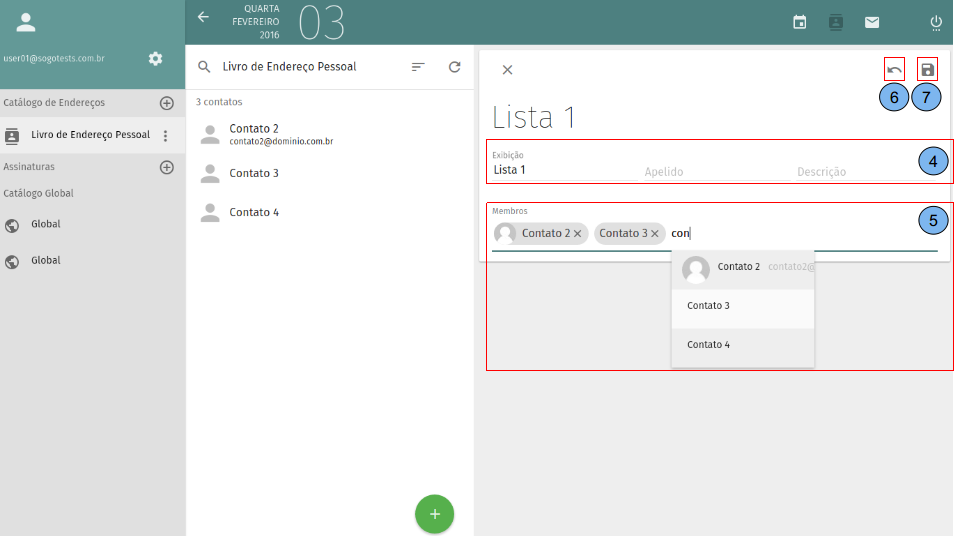Open the mail envelope icon
This screenshot has height=536, width=956.
coord(872,22)
